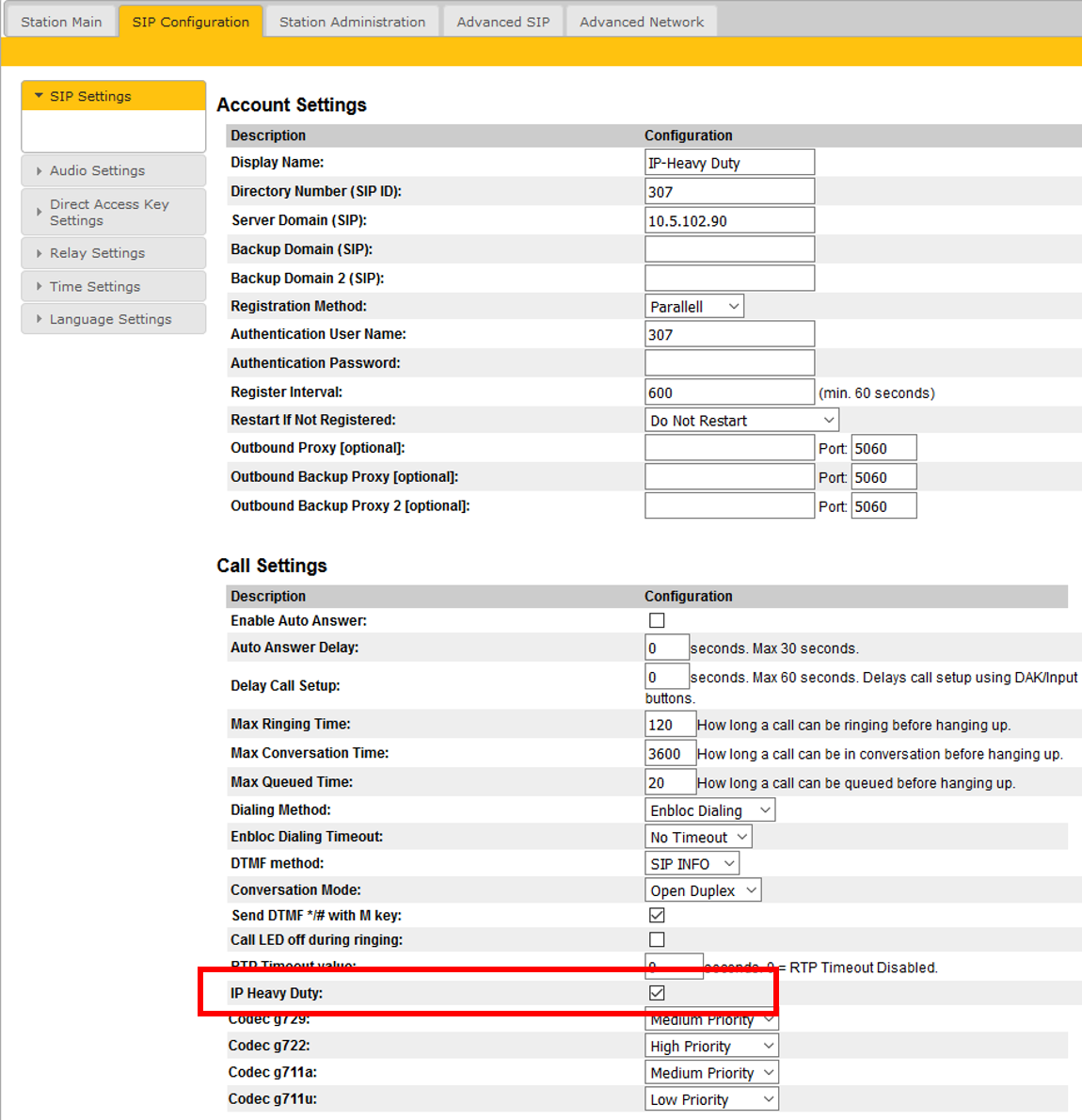1082x1120 pixels.
Task: Edit the Max Conversation Time field
Action: [x=671, y=754]
